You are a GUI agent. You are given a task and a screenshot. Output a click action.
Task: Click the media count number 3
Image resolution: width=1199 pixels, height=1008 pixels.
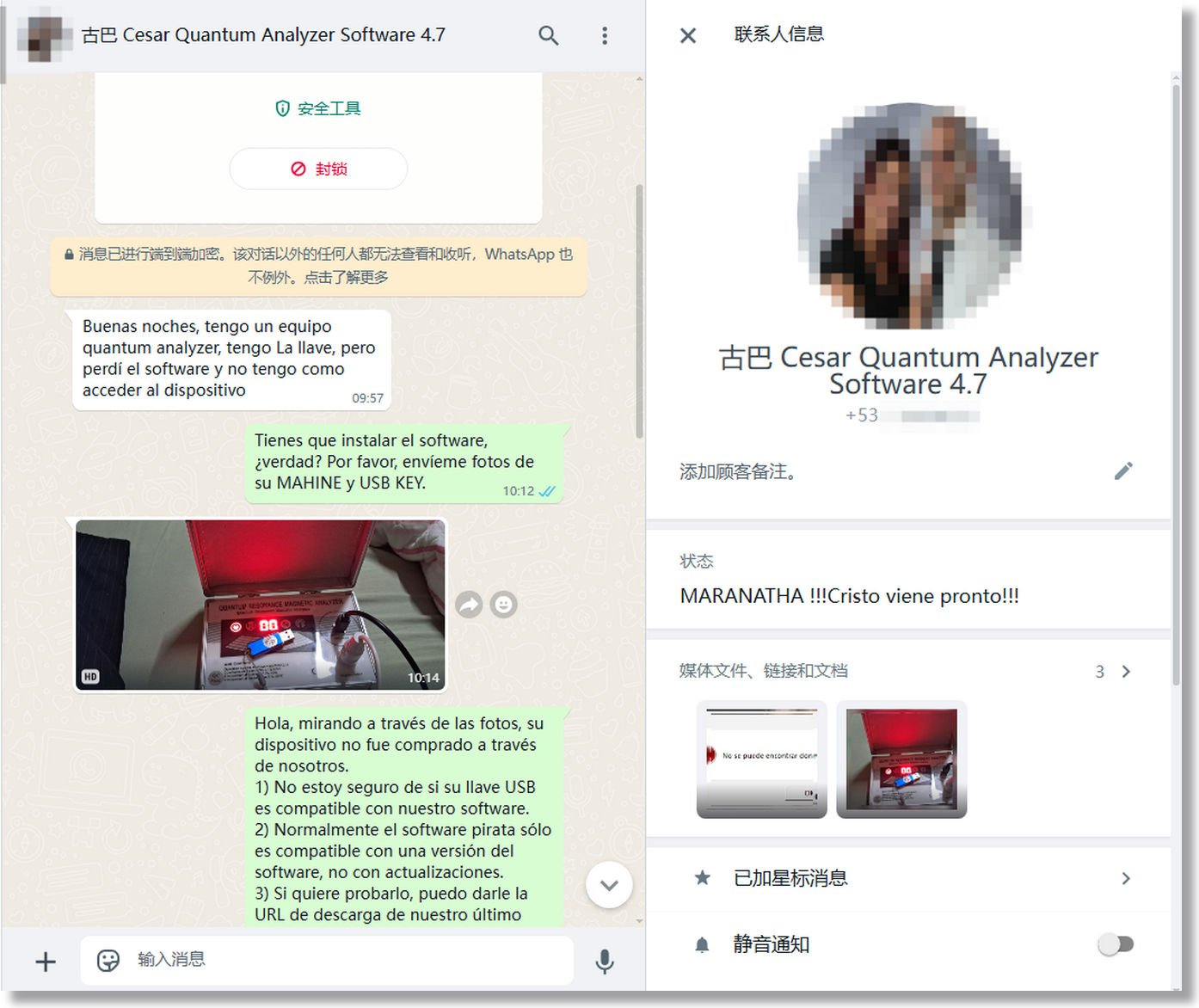1099,672
